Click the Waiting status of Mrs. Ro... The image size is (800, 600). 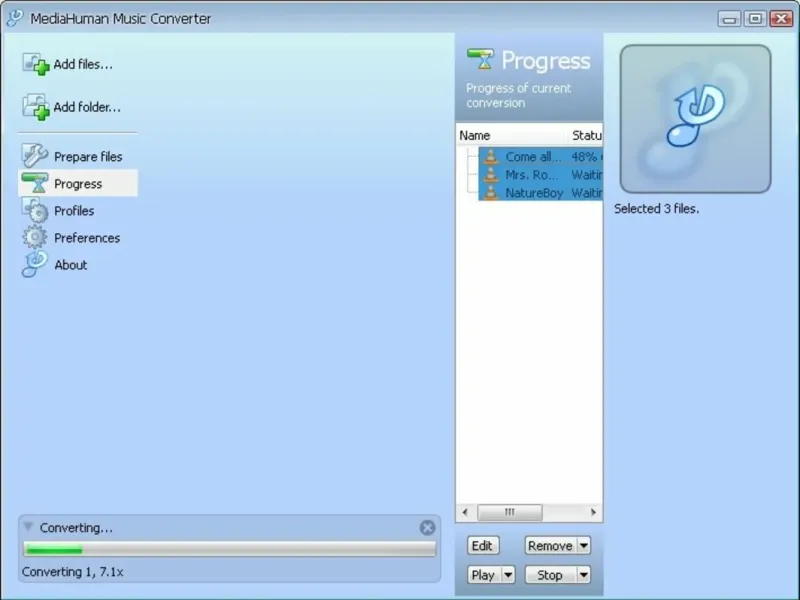tap(587, 174)
